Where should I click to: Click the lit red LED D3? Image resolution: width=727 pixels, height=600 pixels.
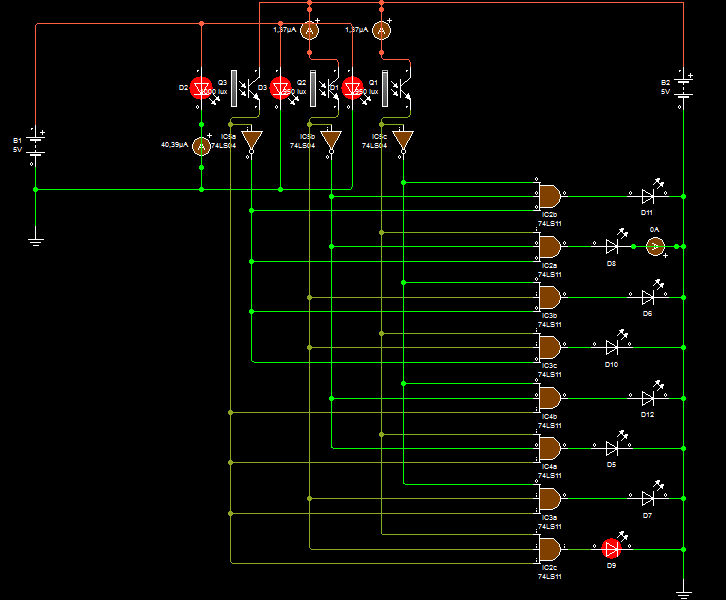click(280, 88)
